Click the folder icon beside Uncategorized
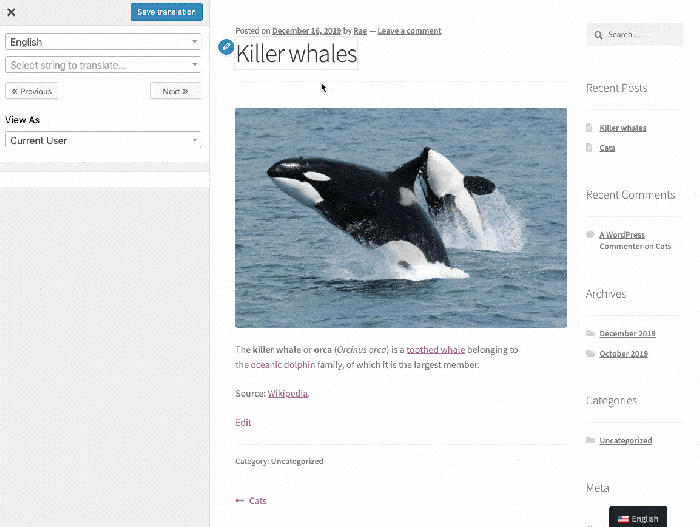Image resolution: width=700 pixels, height=527 pixels. pos(590,440)
